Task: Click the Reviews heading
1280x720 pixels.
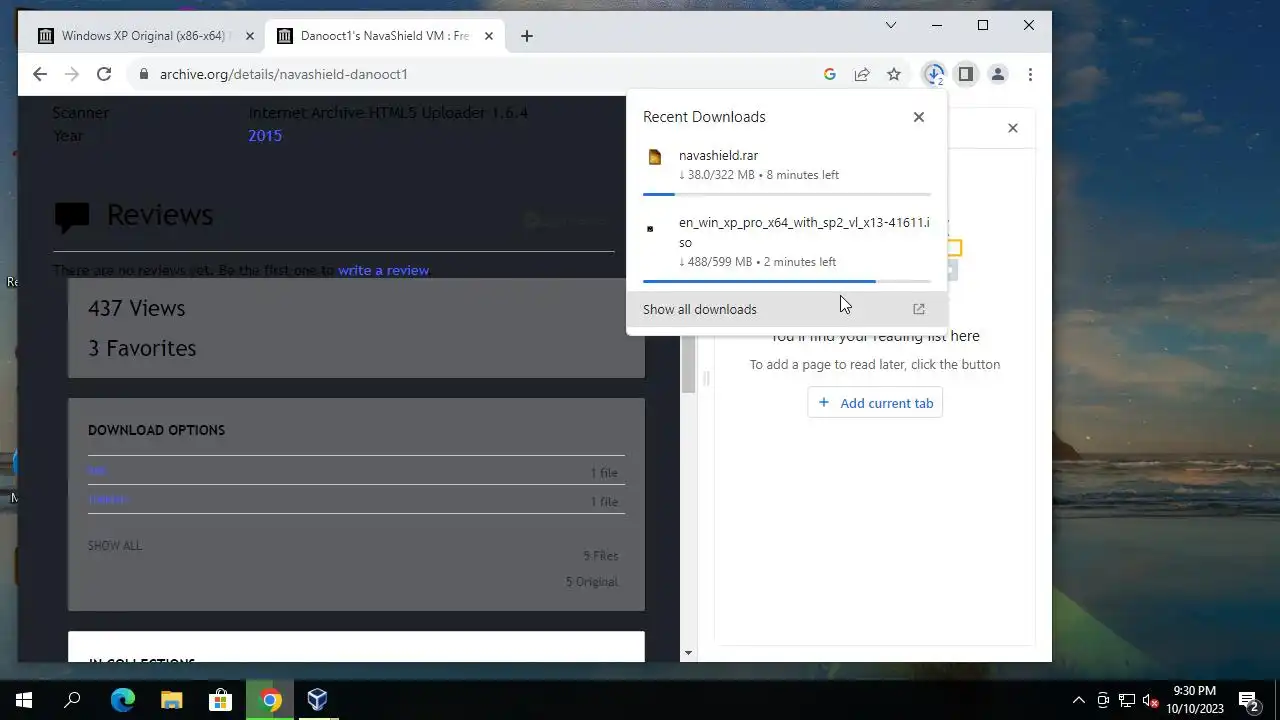Action: 160,215
